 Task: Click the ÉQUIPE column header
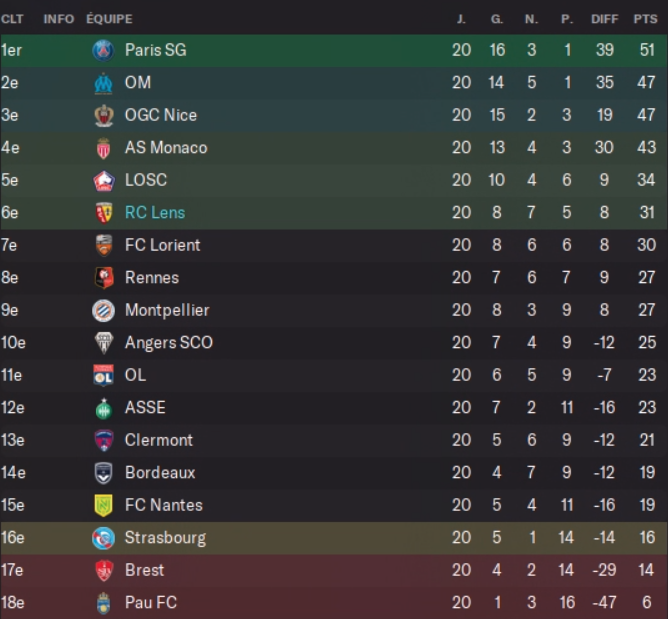[109, 19]
